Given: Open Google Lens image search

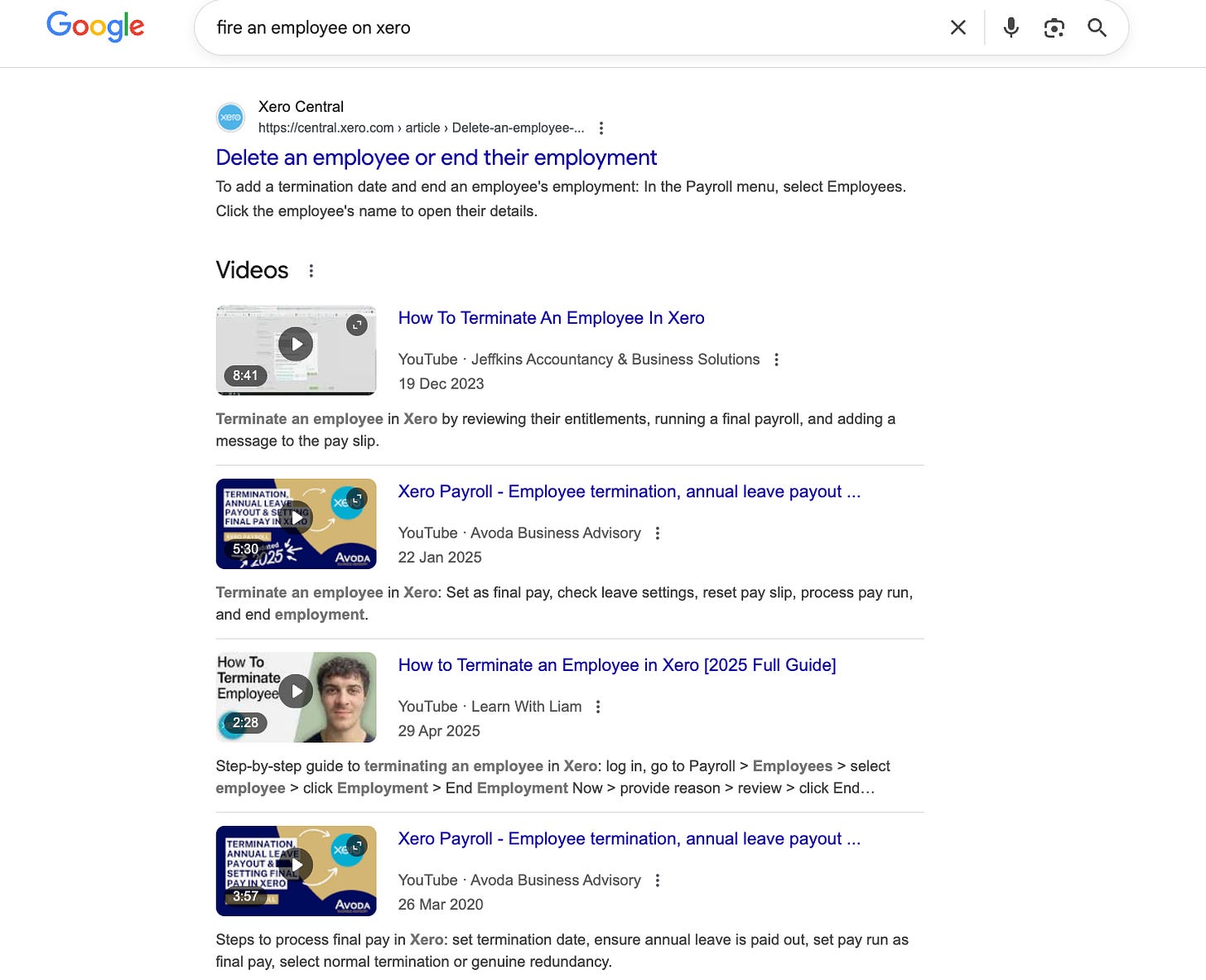Looking at the screenshot, I should (1054, 28).
